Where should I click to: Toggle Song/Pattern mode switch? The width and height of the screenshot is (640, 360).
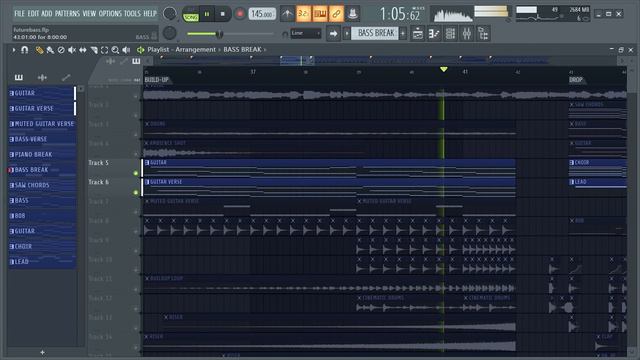tap(191, 14)
